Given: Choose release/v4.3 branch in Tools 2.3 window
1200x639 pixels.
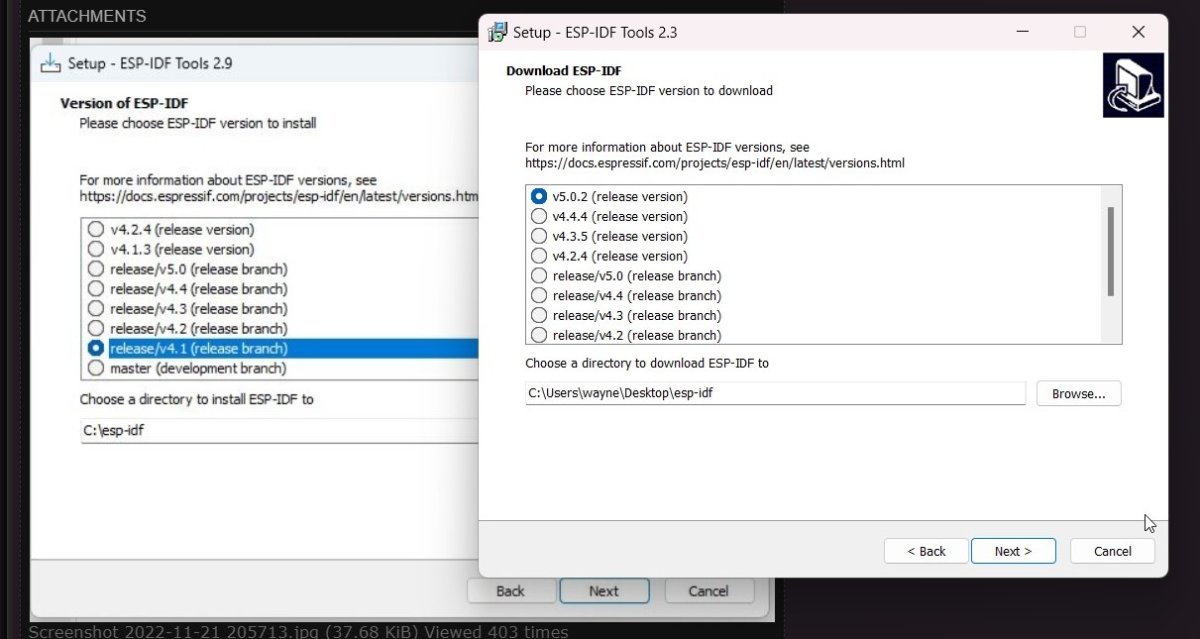Looking at the screenshot, I should [x=540, y=316].
